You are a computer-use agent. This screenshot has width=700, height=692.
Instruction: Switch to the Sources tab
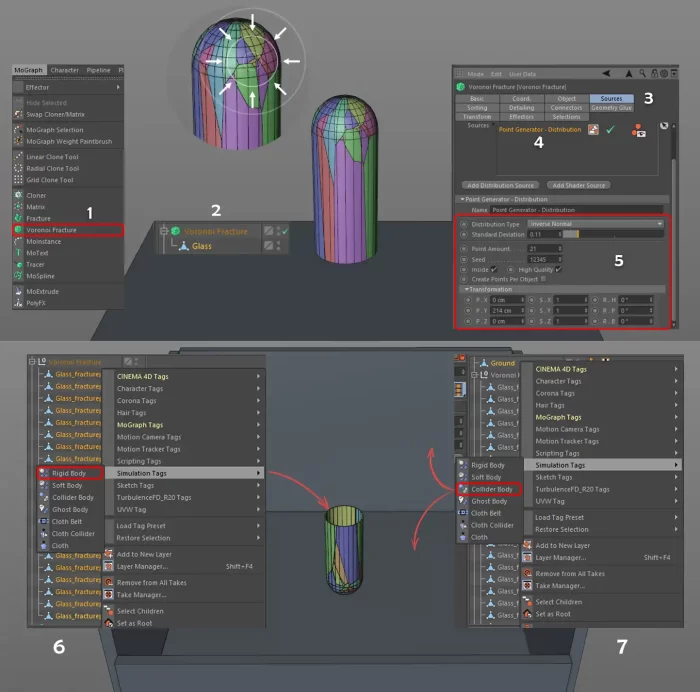[610, 99]
